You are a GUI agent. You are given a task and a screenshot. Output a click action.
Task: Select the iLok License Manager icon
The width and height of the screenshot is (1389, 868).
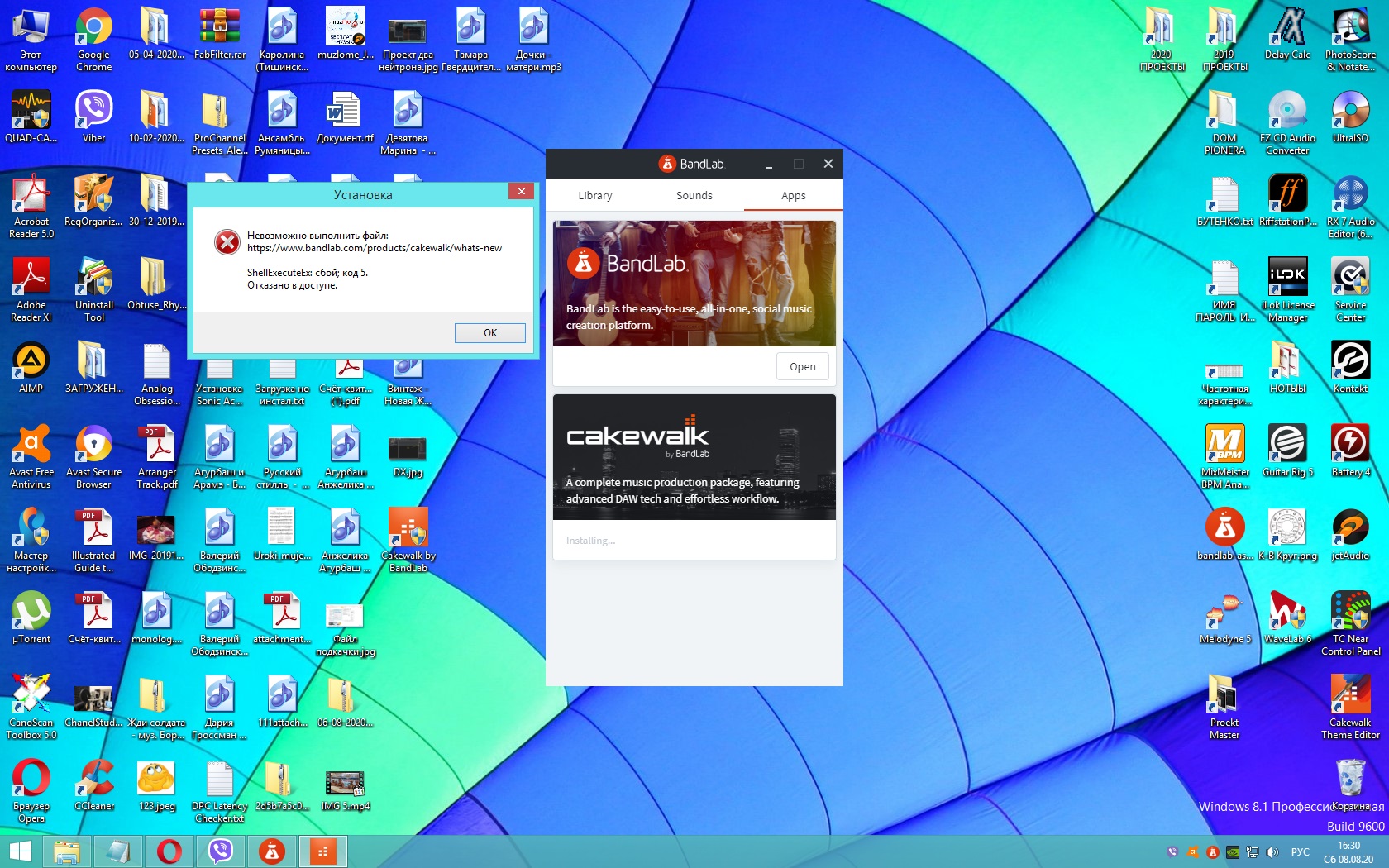coord(1288,289)
